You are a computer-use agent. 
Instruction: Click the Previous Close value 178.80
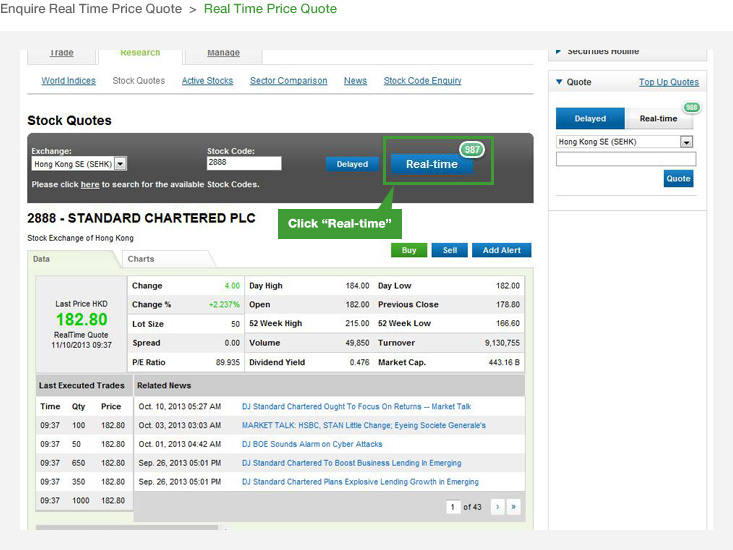(x=508, y=304)
